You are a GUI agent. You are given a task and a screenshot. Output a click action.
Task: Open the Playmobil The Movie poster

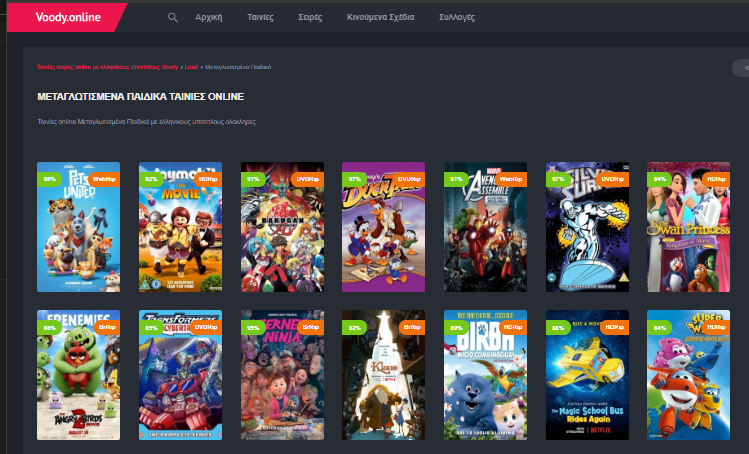(x=180, y=227)
